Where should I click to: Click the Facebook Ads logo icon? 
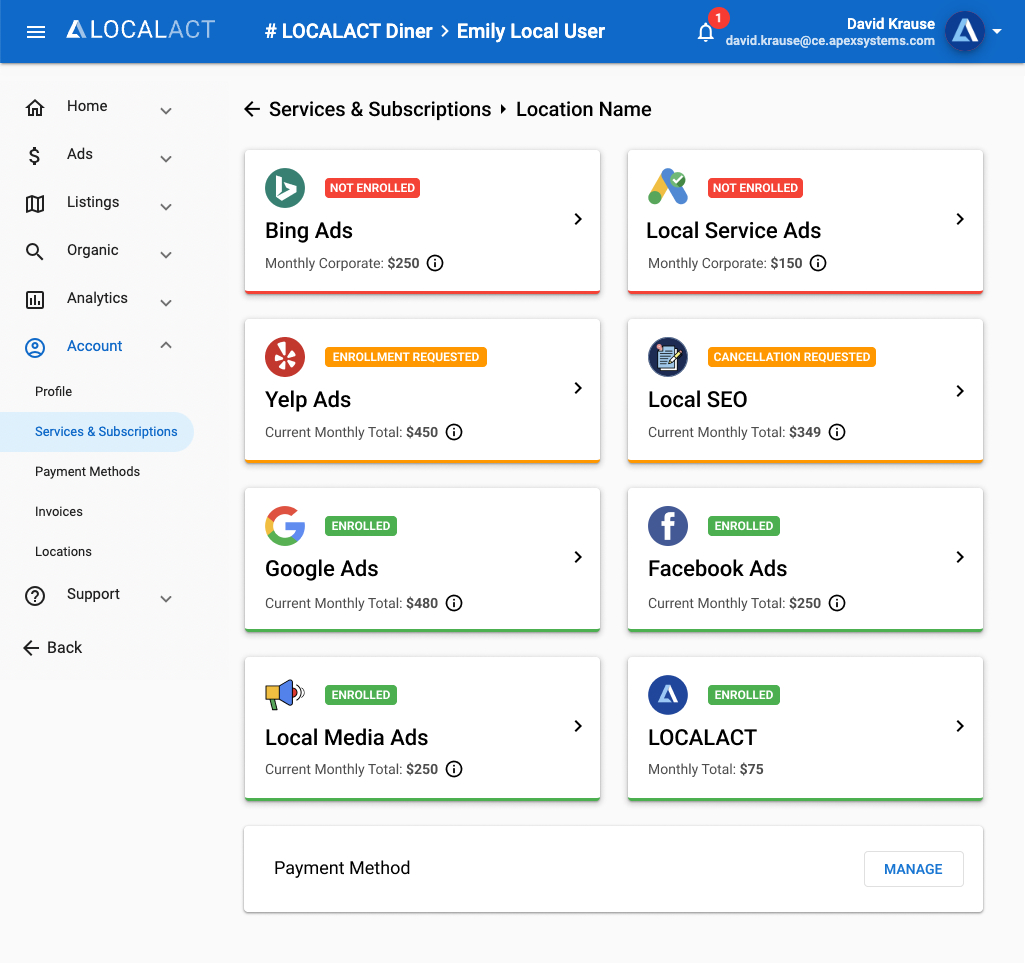(x=668, y=526)
